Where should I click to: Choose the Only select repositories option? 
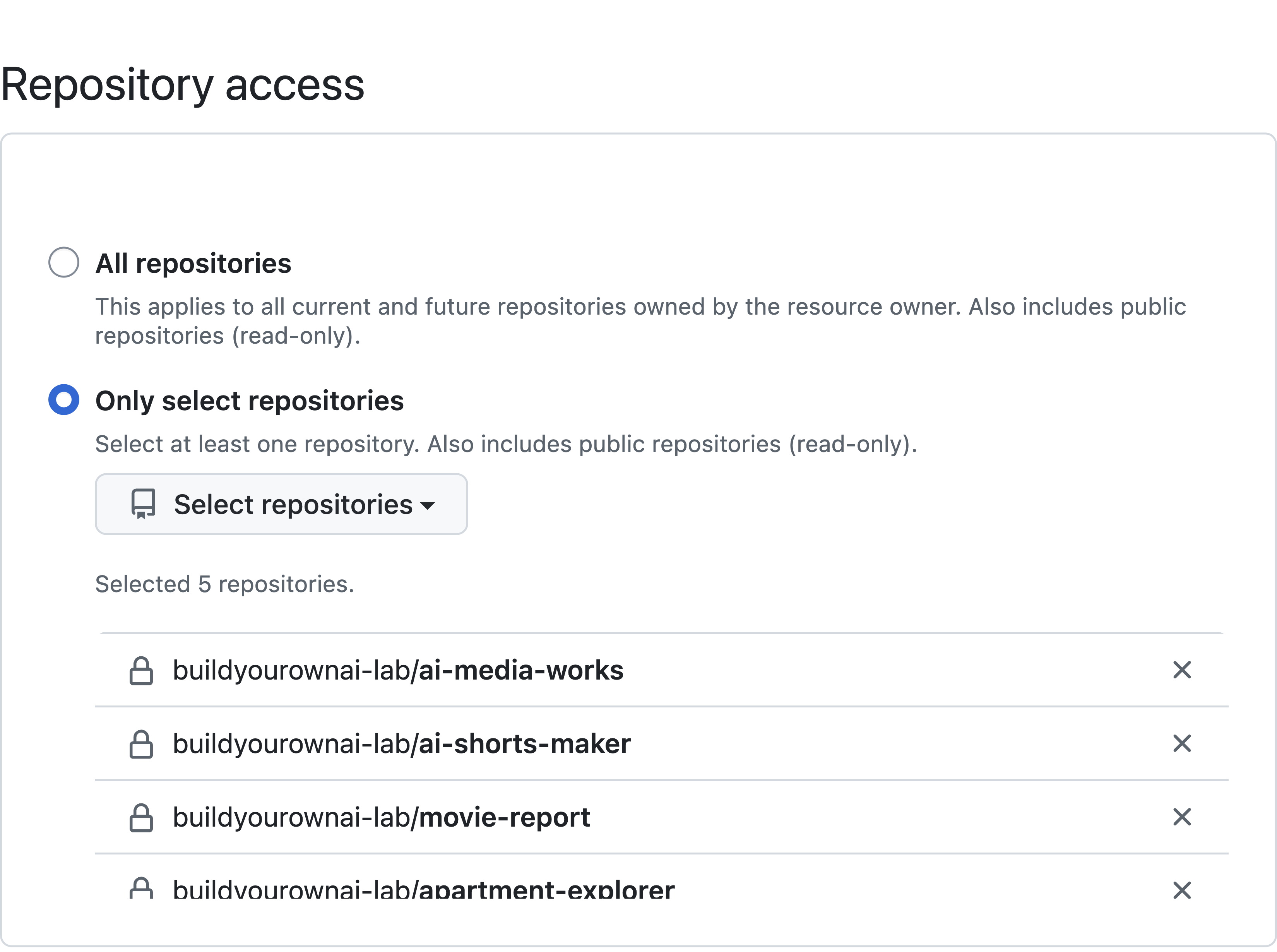64,400
